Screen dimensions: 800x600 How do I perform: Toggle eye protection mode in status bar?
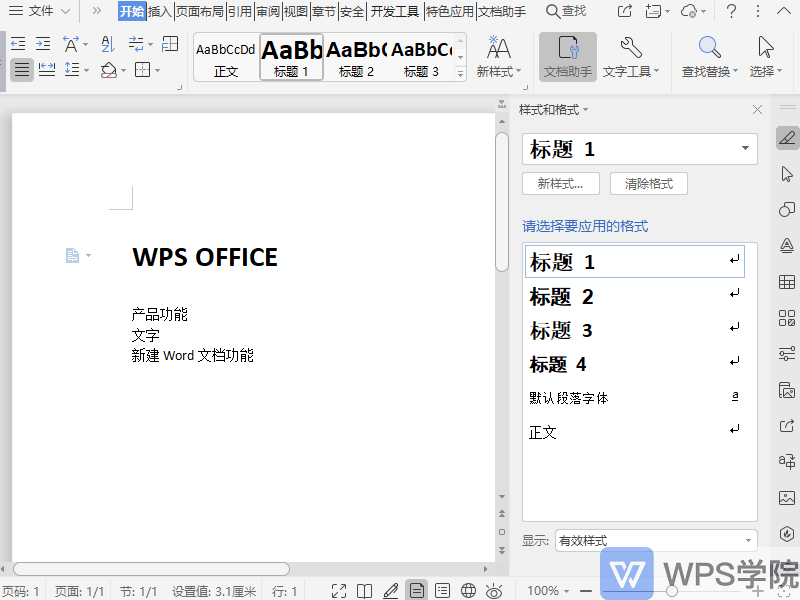coord(494,591)
